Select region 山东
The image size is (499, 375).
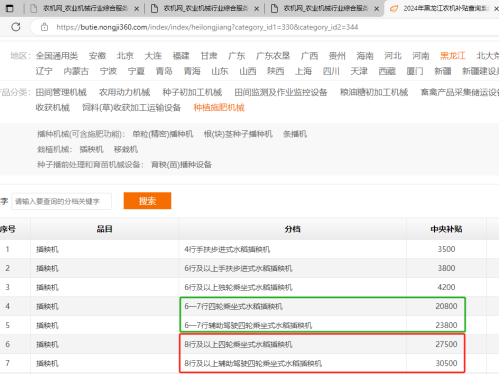click(220, 71)
